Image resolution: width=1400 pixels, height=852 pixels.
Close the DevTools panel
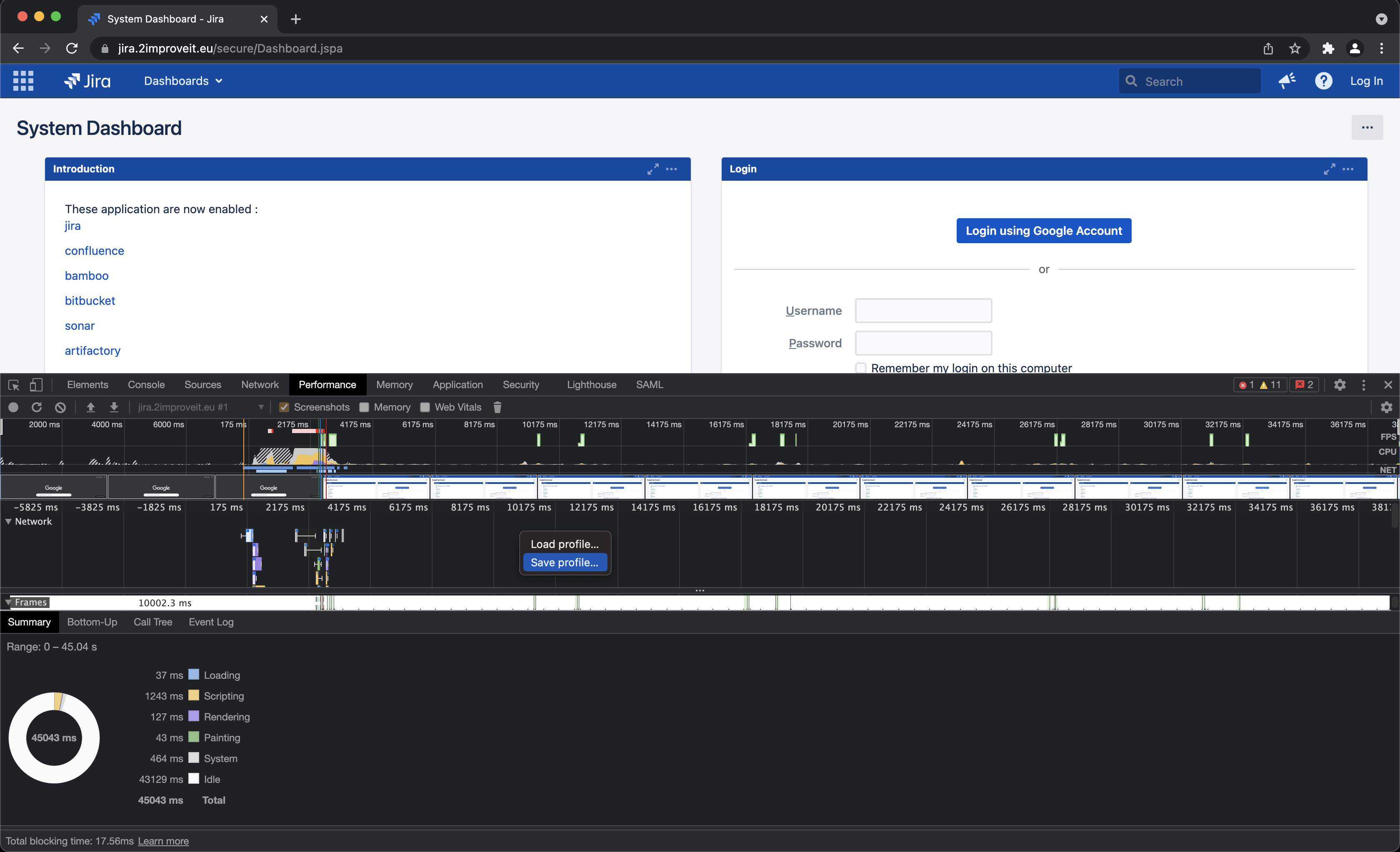pos(1388,385)
